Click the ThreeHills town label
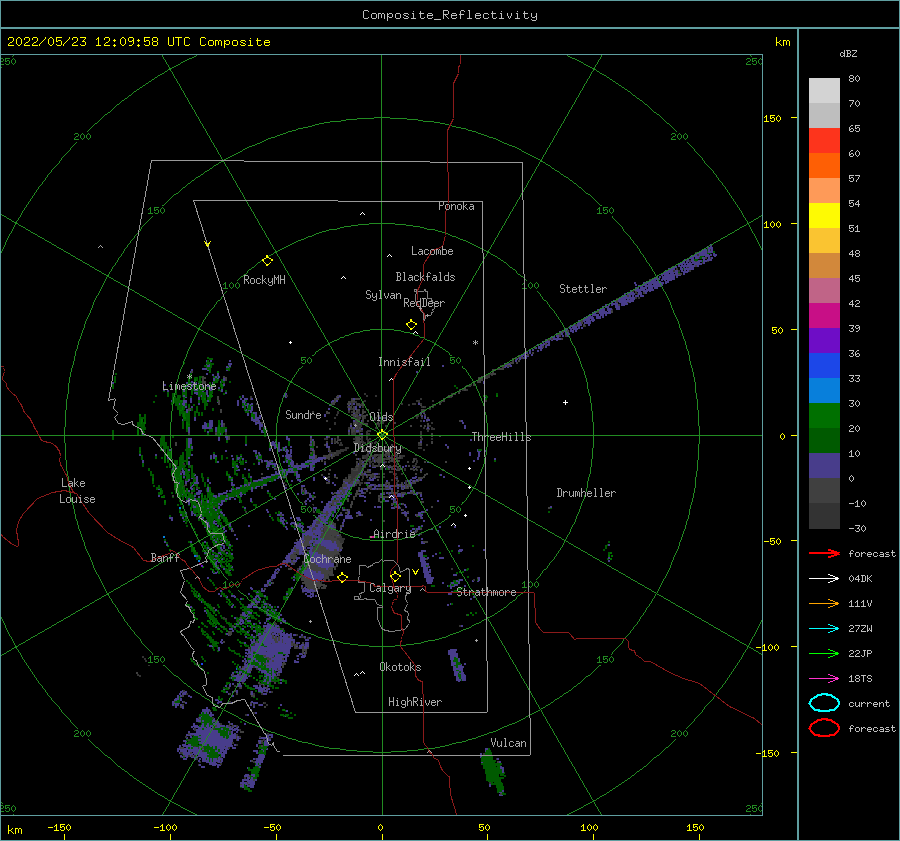 click(x=501, y=437)
